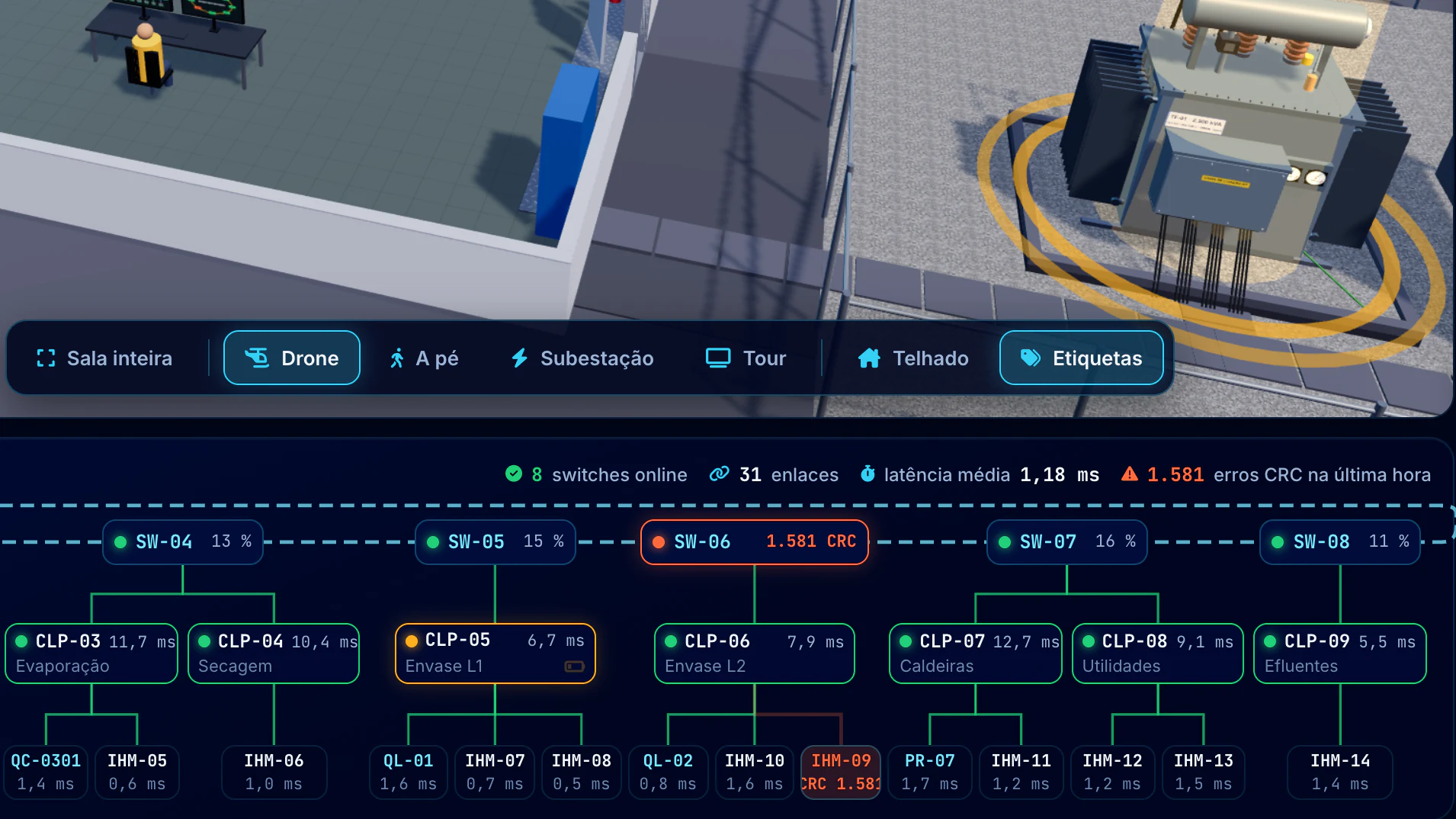1456x819 pixels.
Task: Open CLP-03 Evaporação node
Action: [91, 654]
